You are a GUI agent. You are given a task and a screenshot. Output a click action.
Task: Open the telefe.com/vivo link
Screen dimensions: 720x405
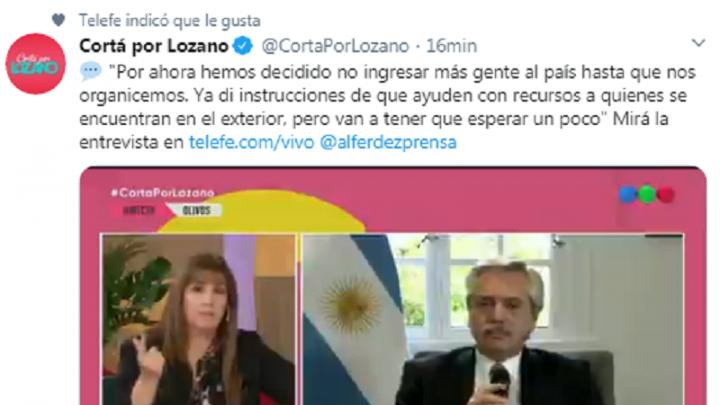pyautogui.click(x=251, y=142)
